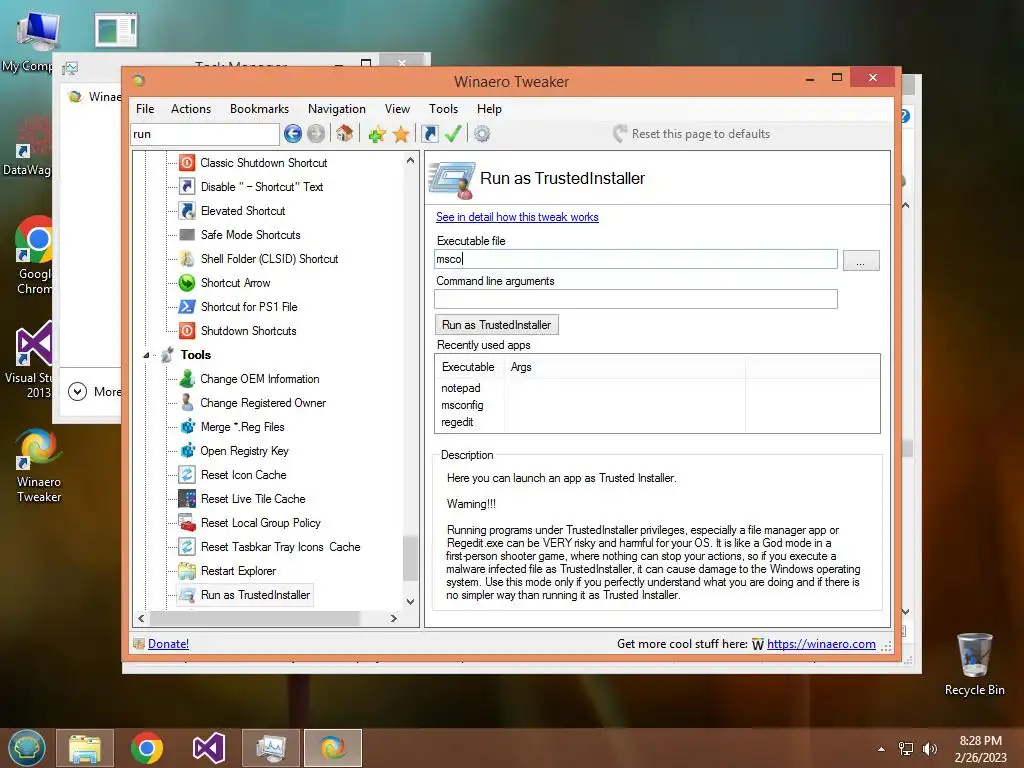Click the tree's vertical scrollbar thumb
This screenshot has width=1024, height=768.
[x=410, y=558]
